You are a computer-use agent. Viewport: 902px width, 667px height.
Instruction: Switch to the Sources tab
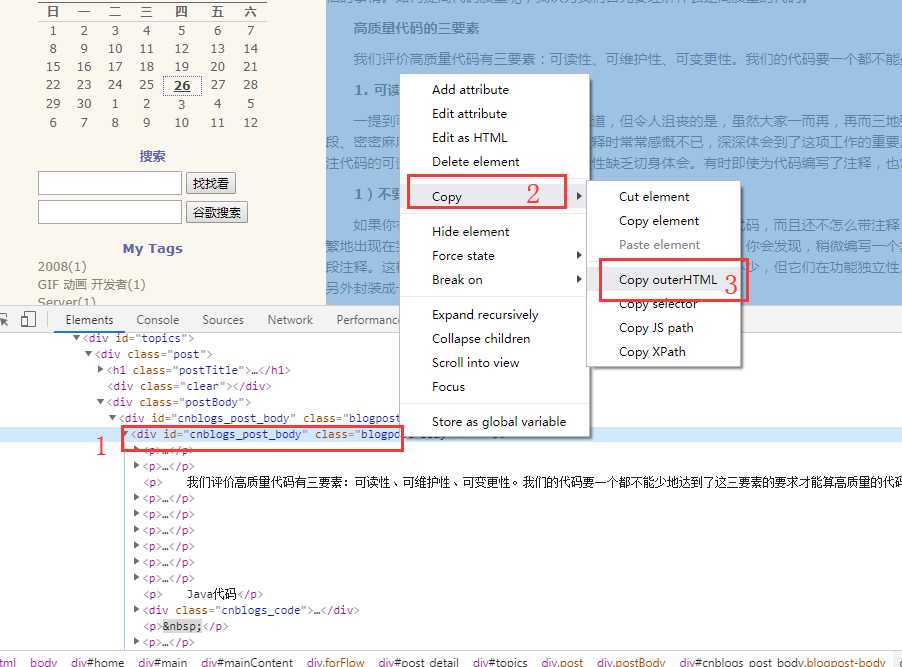coord(223,319)
